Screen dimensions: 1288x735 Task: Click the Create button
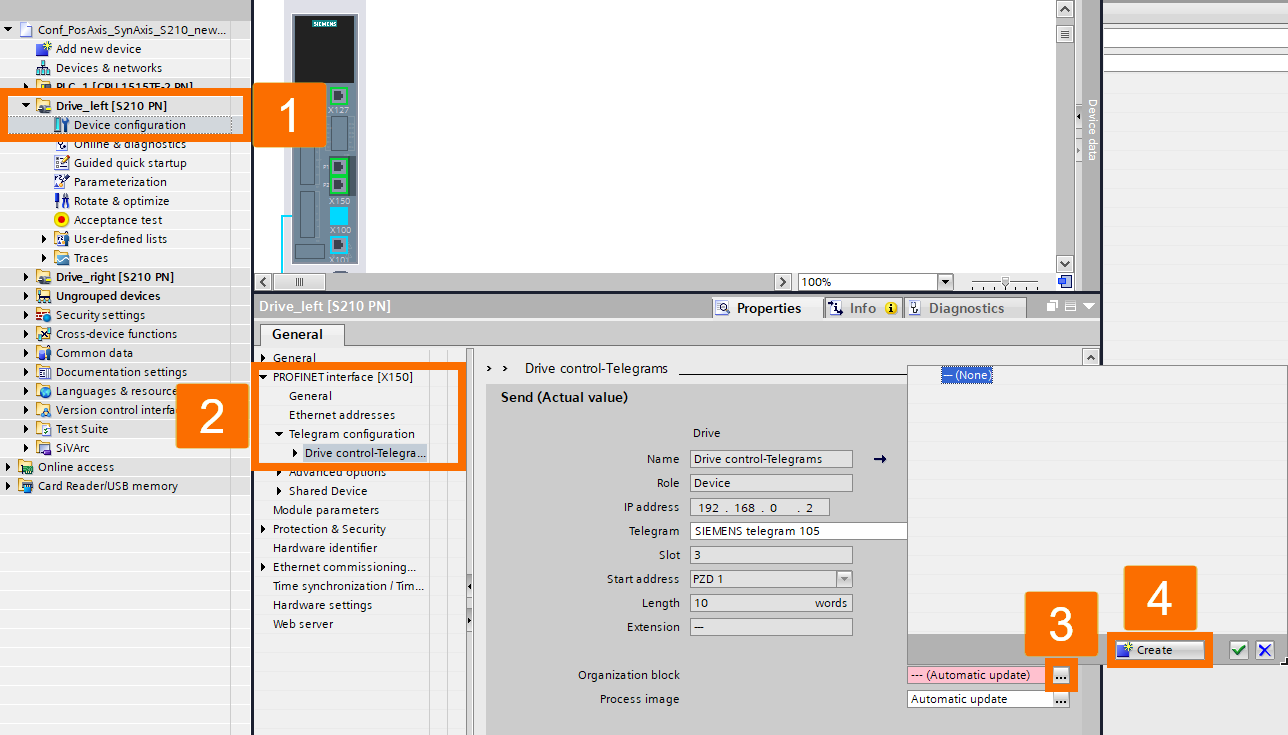point(1160,650)
